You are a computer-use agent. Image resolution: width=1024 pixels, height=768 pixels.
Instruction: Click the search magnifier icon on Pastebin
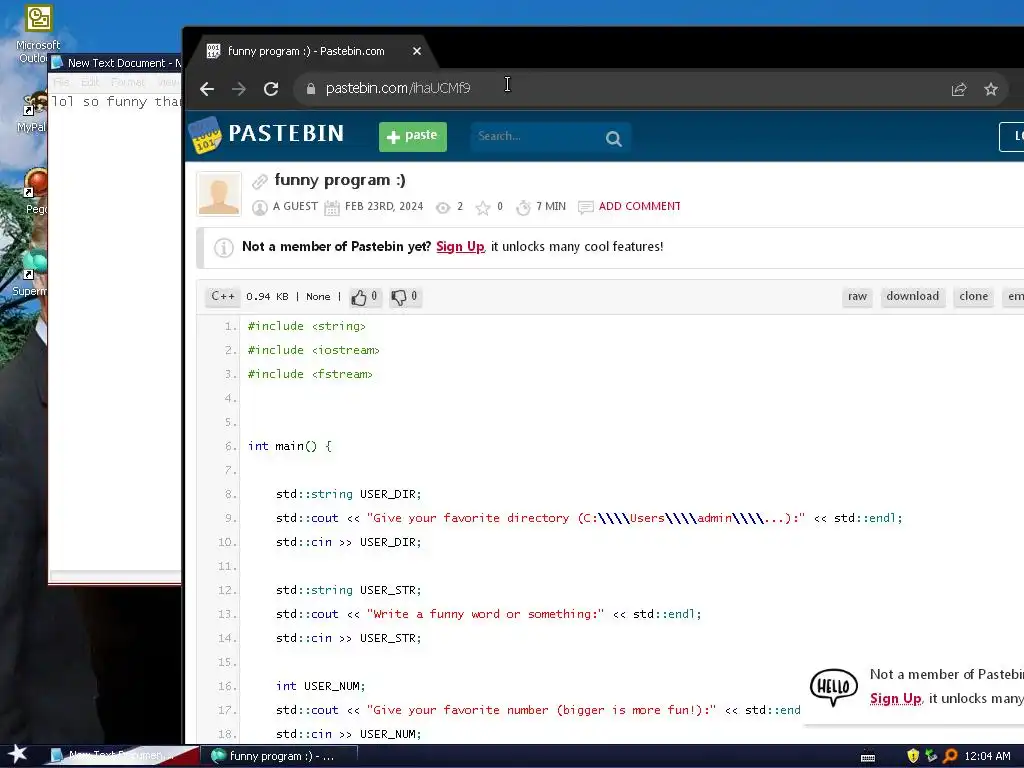coord(613,138)
